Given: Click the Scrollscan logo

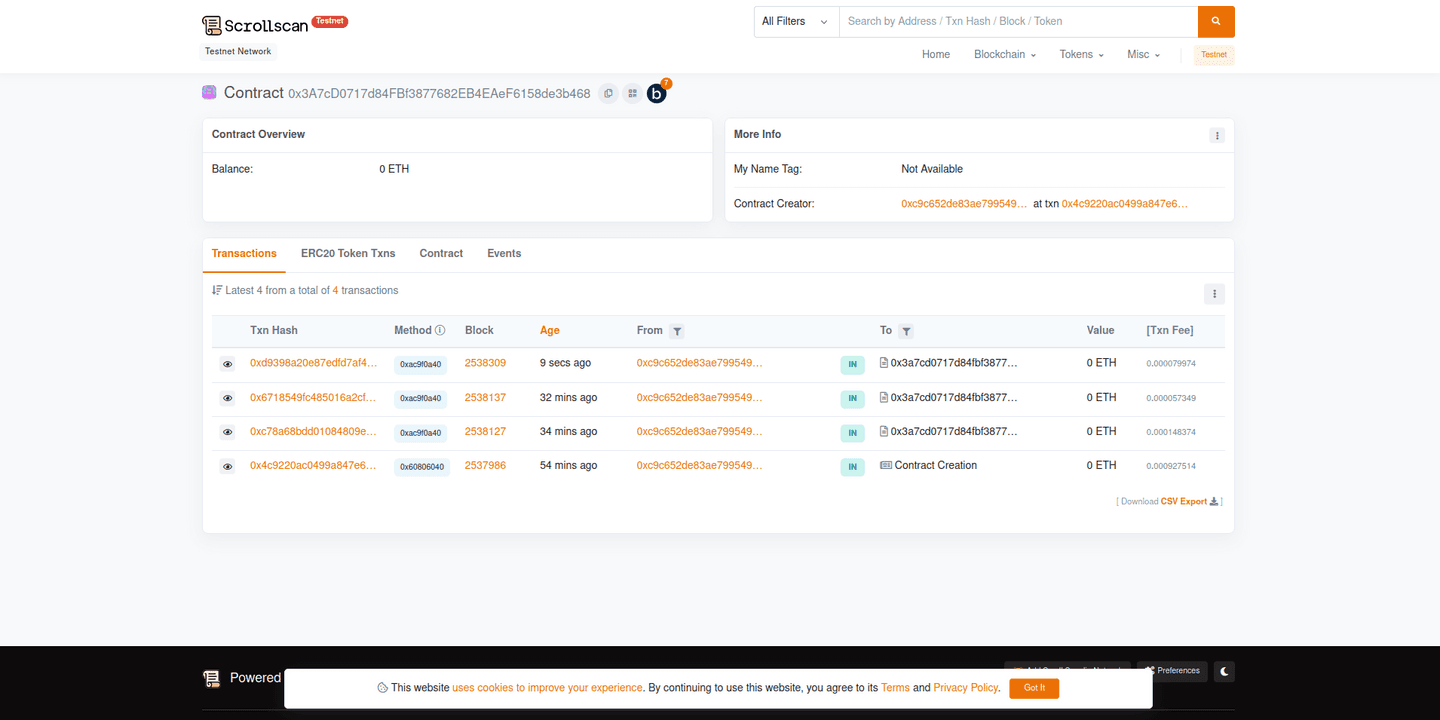Looking at the screenshot, I should pos(255,25).
